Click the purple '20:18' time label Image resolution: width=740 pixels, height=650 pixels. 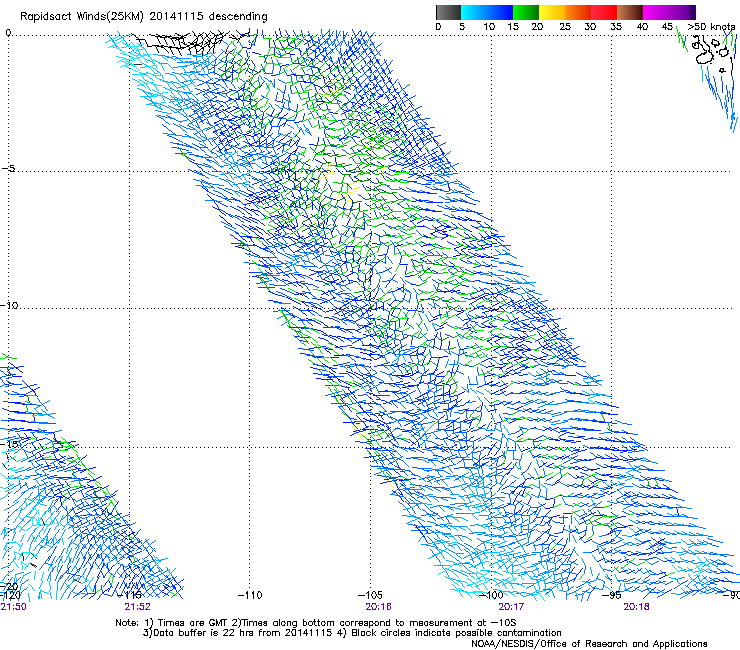click(x=636, y=607)
